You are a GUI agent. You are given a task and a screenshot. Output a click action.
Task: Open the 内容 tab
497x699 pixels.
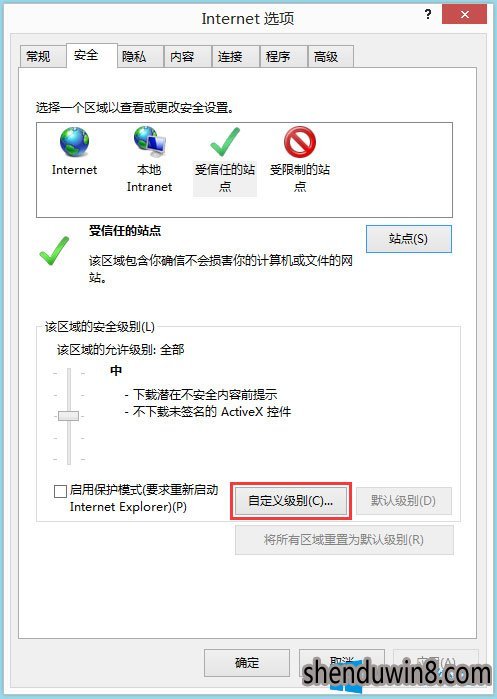[182, 57]
